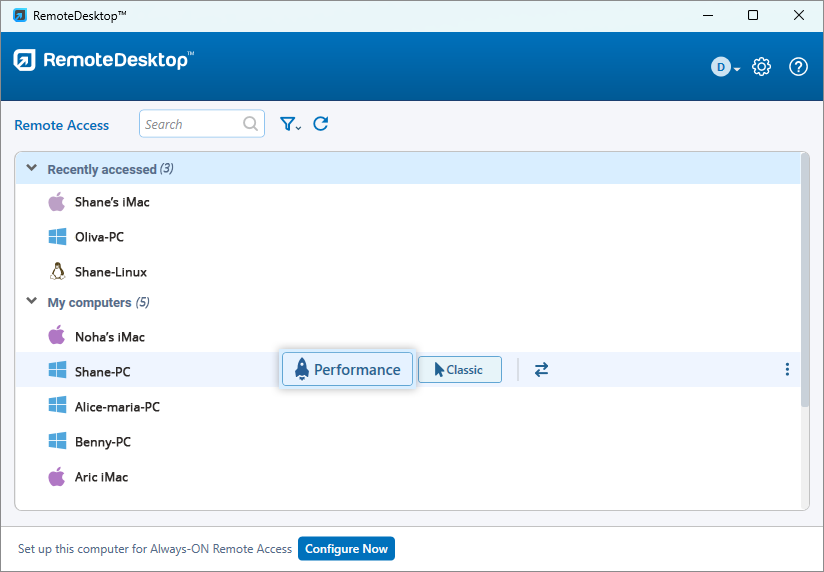Open the Remote Access tab
Image resolution: width=824 pixels, height=572 pixels.
pos(62,125)
